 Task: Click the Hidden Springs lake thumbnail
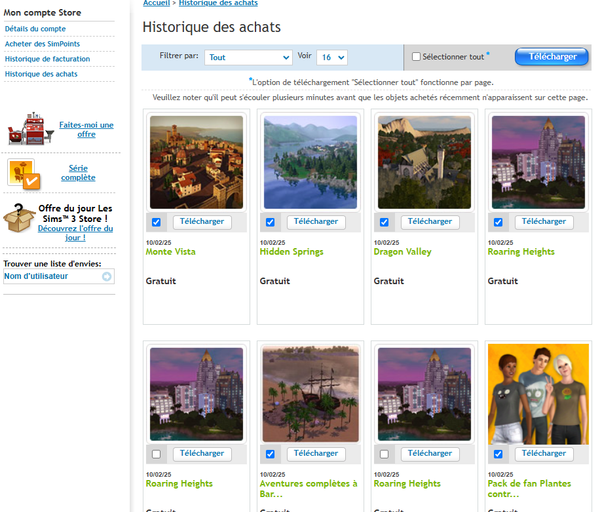[310, 162]
